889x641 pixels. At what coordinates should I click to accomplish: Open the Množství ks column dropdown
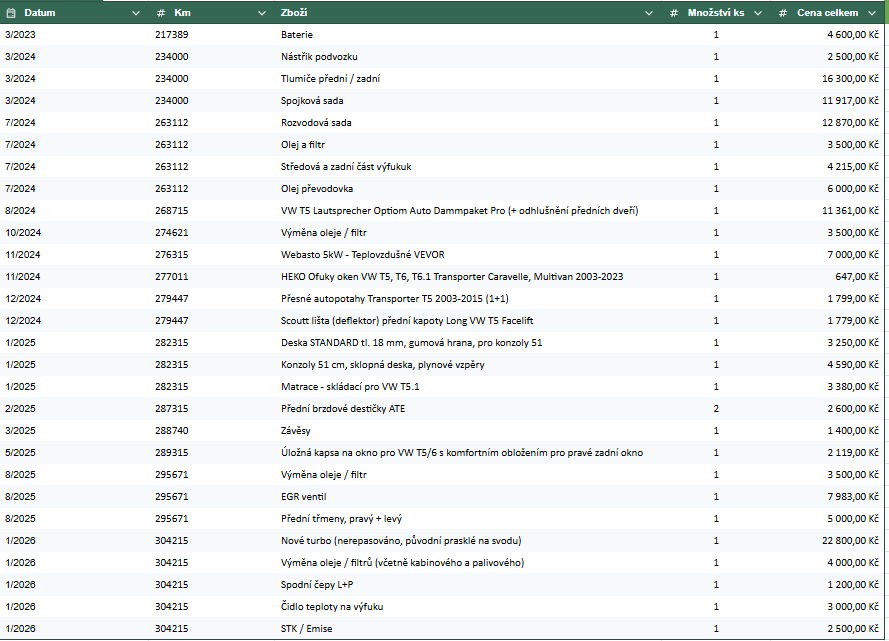[757, 13]
